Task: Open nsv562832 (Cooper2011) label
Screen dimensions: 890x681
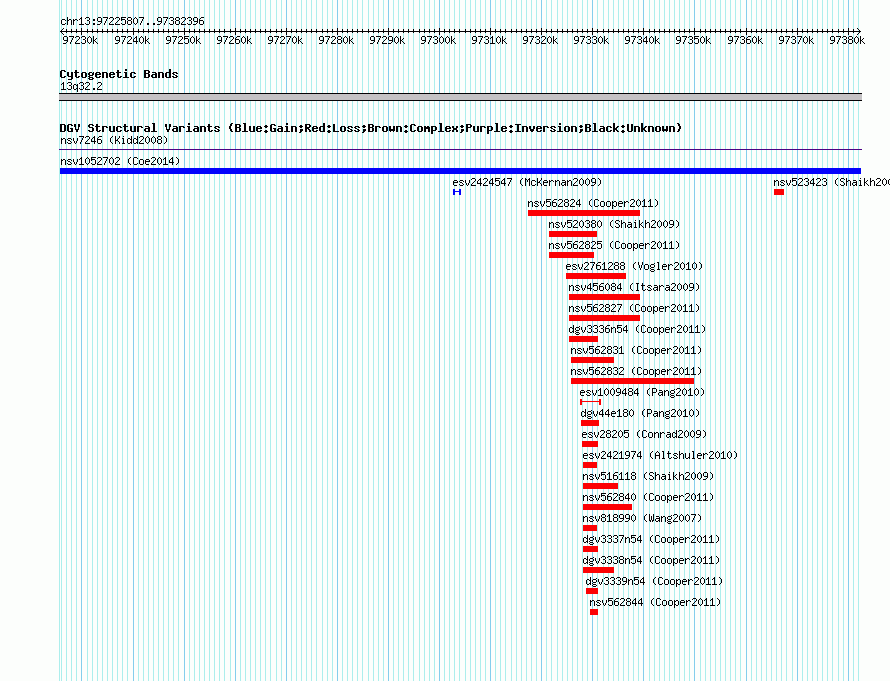Action: click(x=636, y=371)
